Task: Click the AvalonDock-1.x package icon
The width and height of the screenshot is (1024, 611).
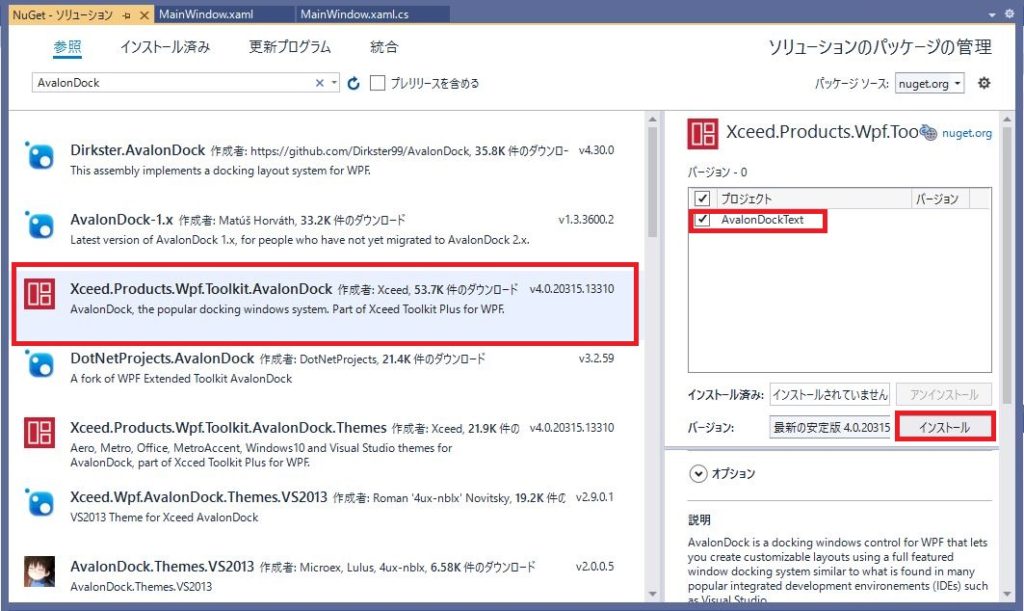Action: 39,225
